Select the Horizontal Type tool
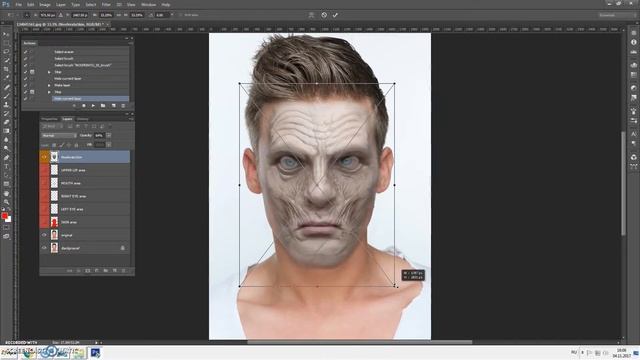The height and width of the screenshot is (360, 640). point(6,166)
